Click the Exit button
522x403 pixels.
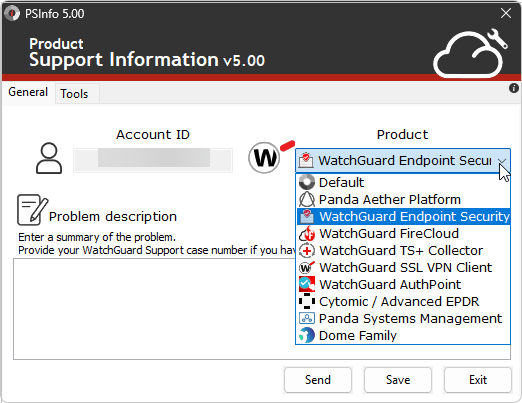(478, 380)
